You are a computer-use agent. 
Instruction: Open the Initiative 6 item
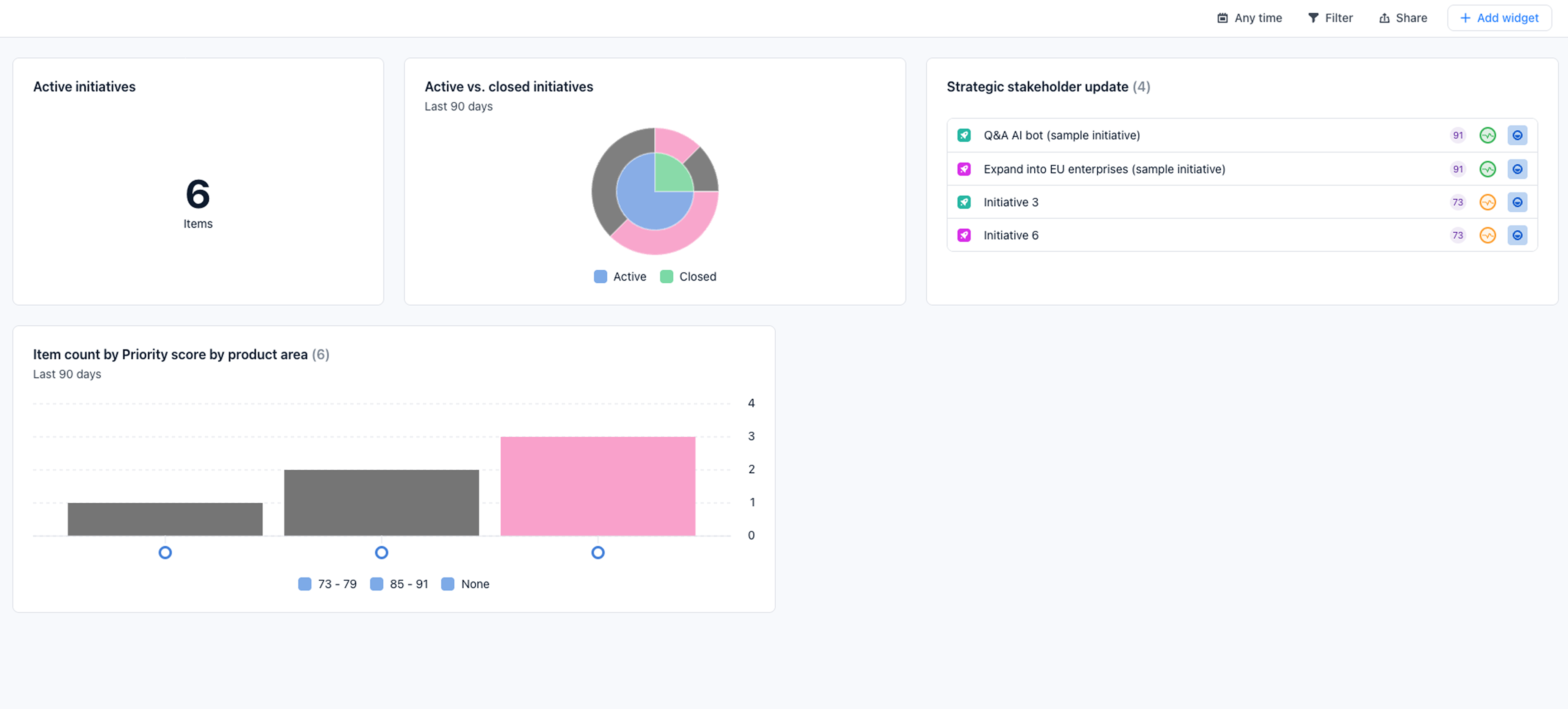1010,236
